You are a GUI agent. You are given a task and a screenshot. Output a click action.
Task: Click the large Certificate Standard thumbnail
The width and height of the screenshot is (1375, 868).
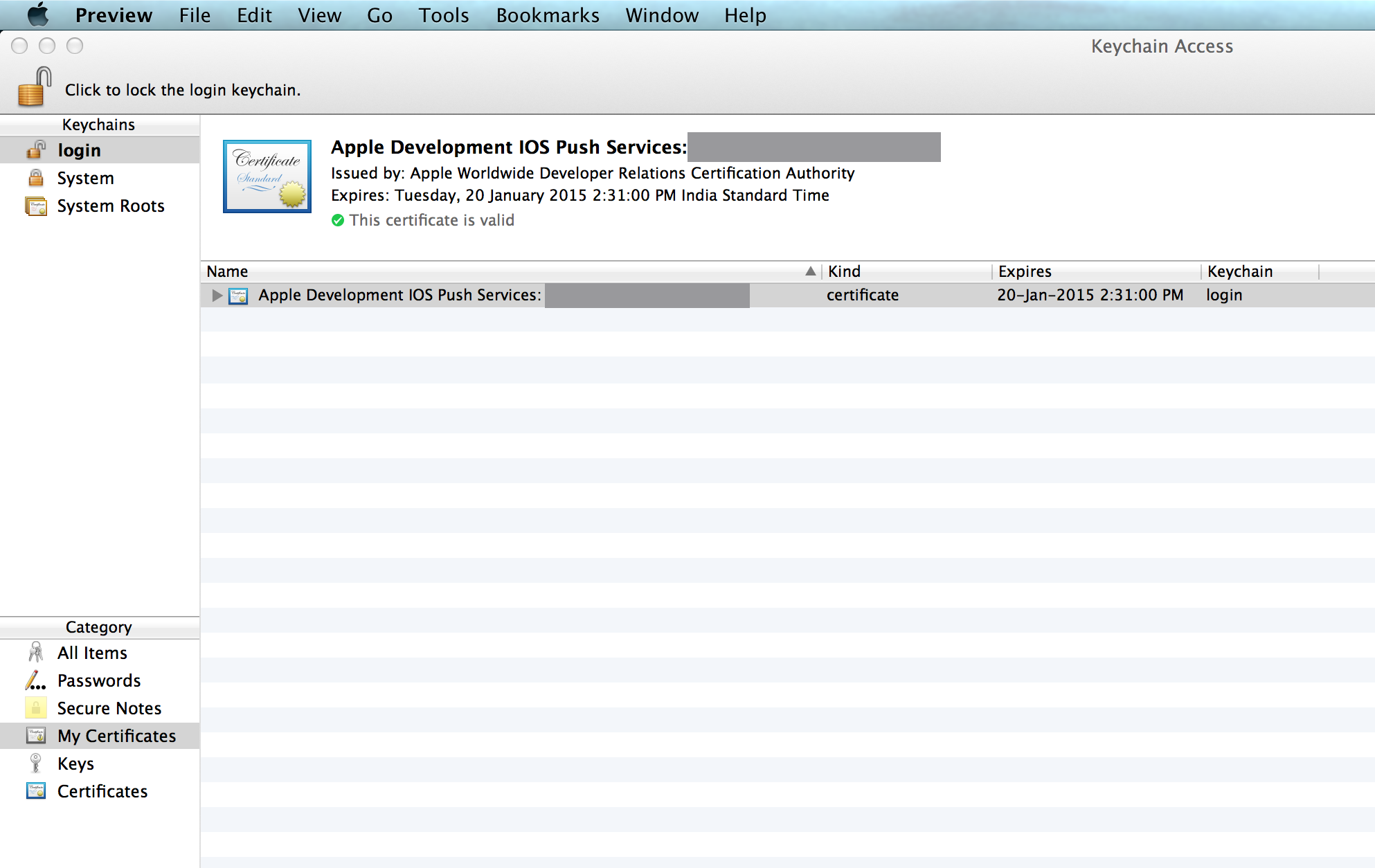(267, 177)
